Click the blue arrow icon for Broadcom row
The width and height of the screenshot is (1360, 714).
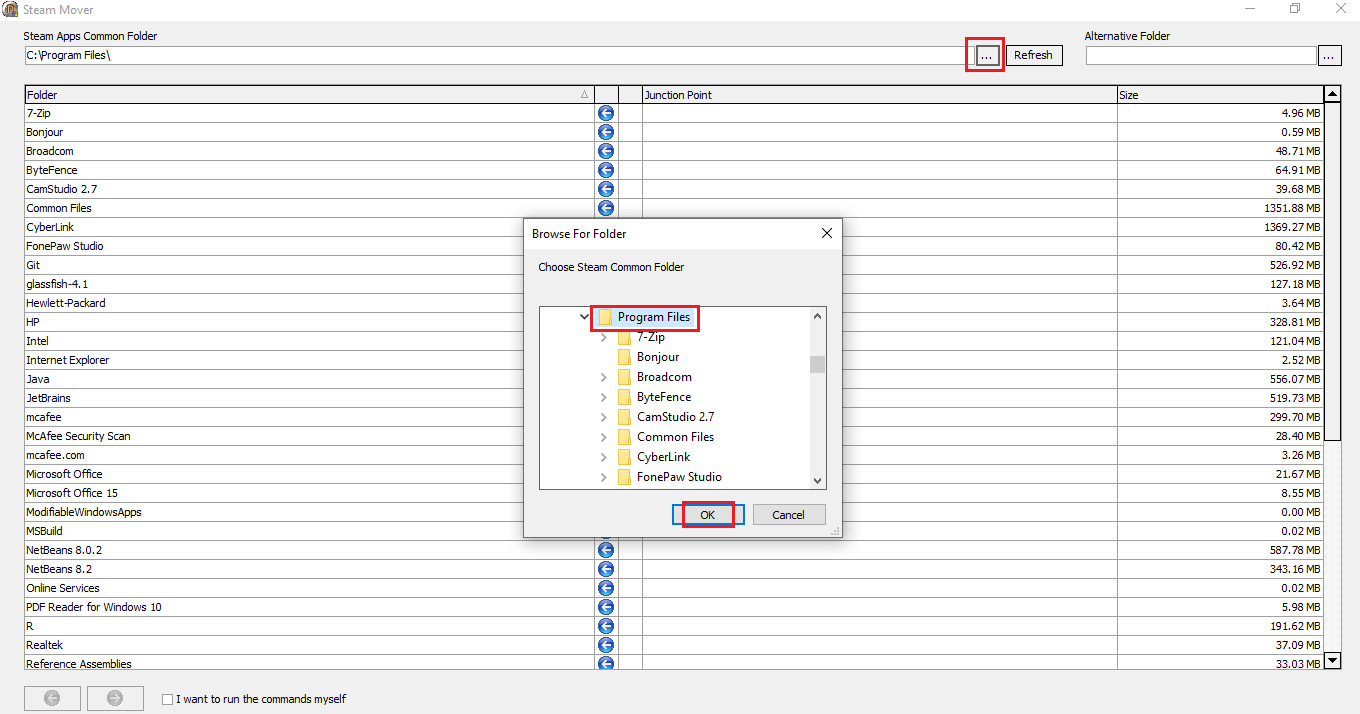click(606, 151)
